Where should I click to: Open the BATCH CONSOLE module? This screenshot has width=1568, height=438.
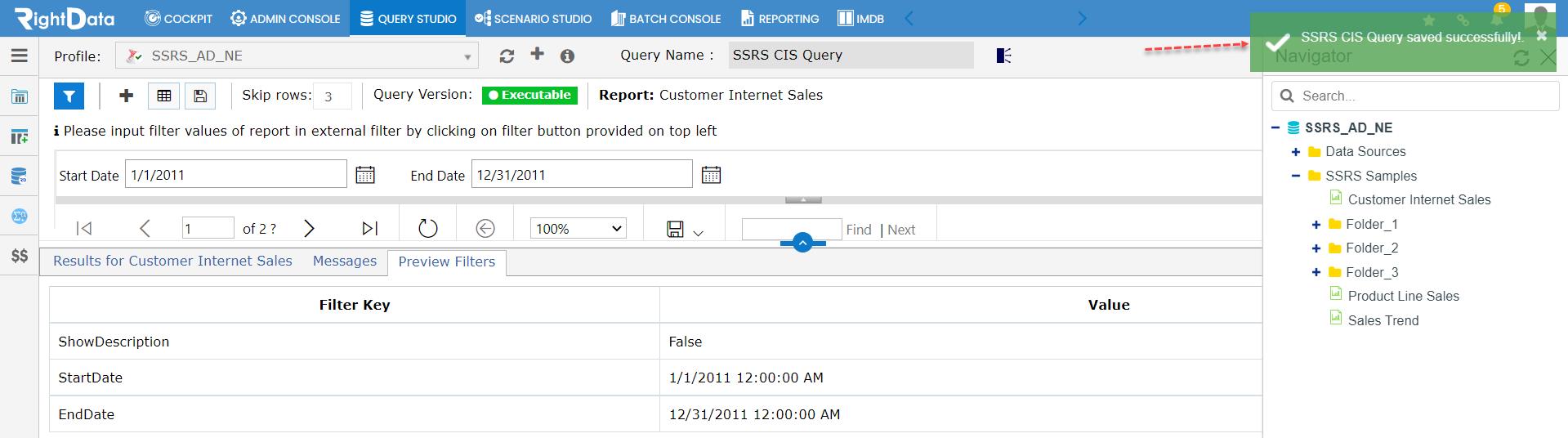666,18
